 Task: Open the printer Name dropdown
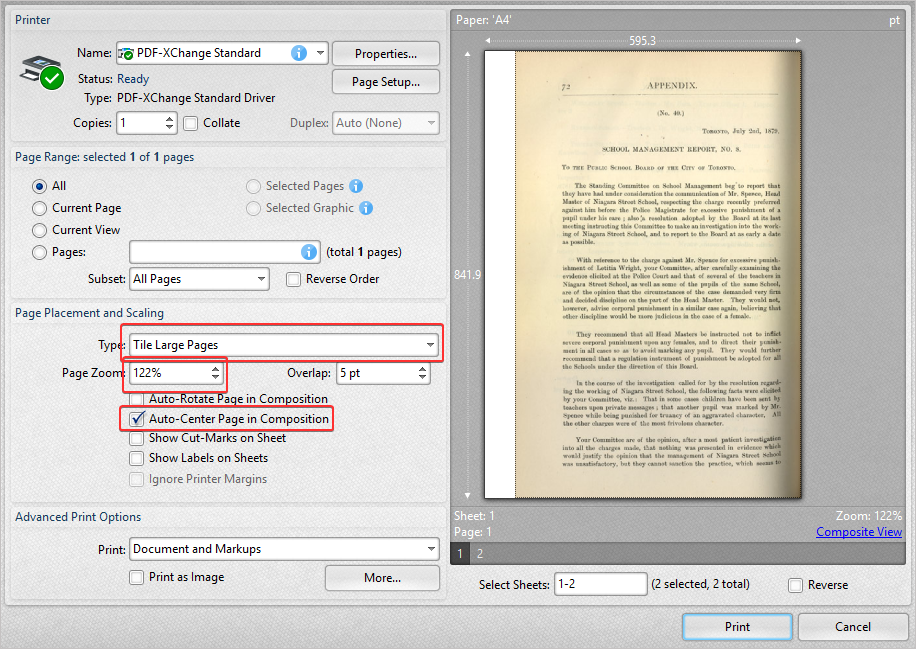click(x=319, y=53)
